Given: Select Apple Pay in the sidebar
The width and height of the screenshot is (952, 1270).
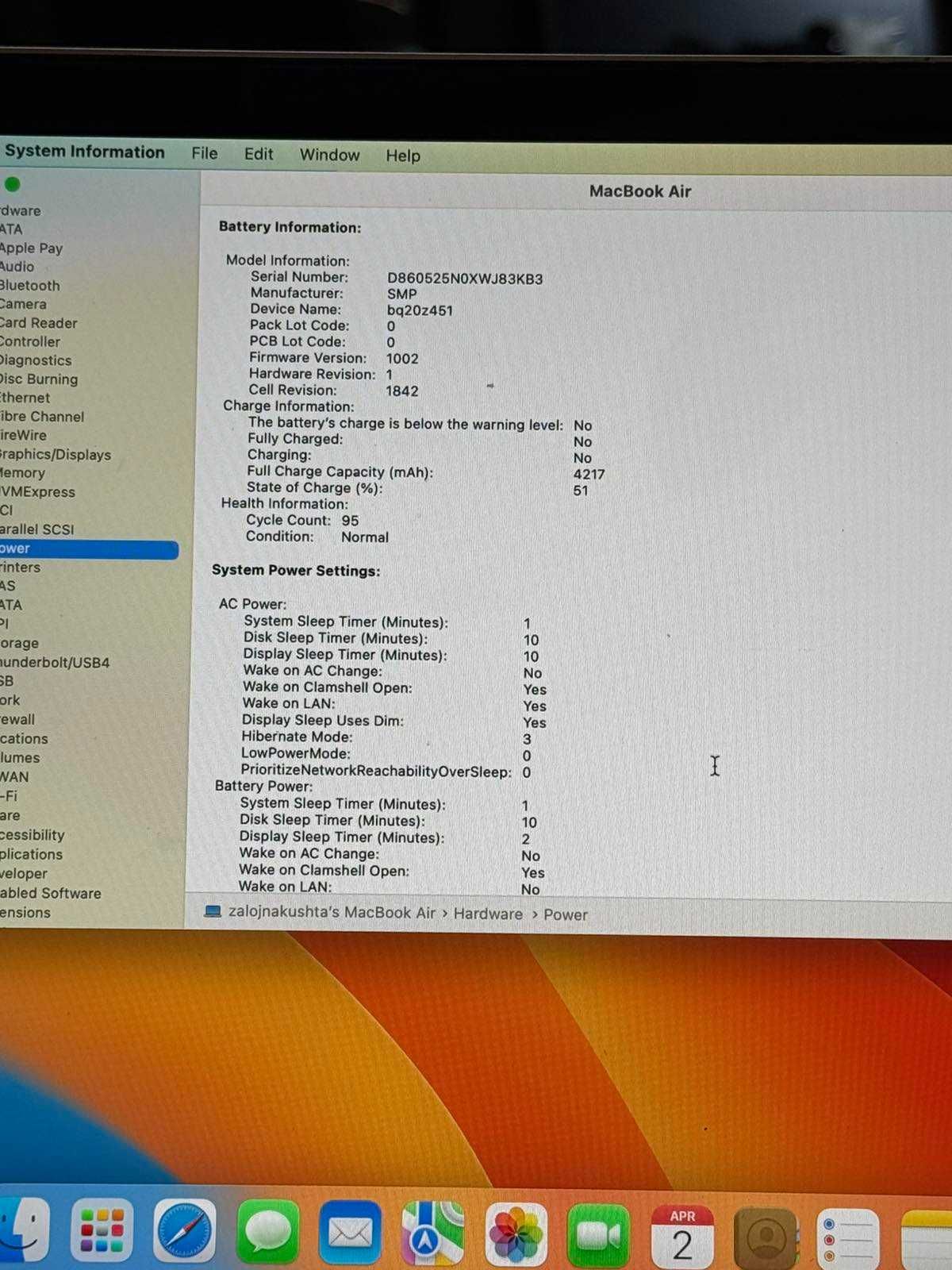Looking at the screenshot, I should [31, 248].
